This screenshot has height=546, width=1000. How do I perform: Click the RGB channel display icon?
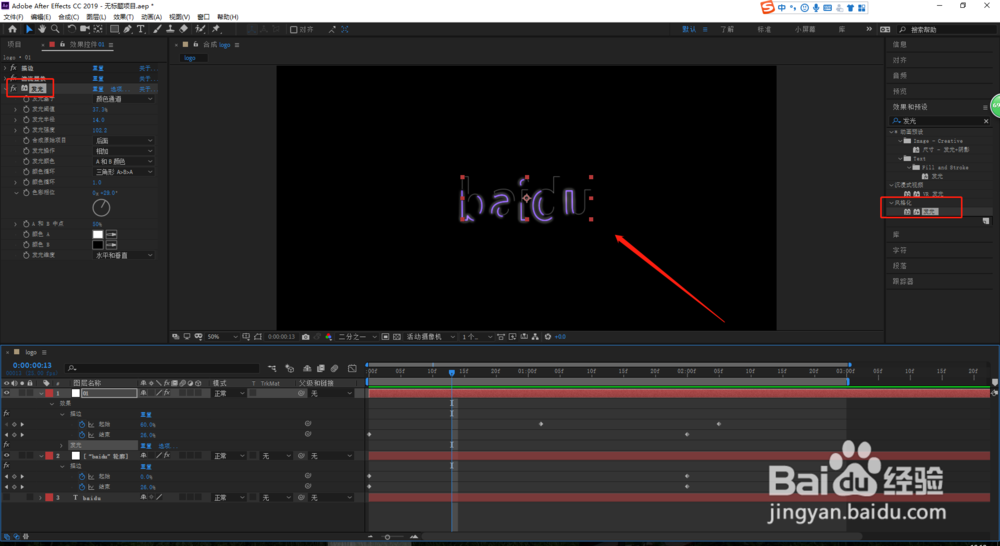pyautogui.click(x=328, y=337)
